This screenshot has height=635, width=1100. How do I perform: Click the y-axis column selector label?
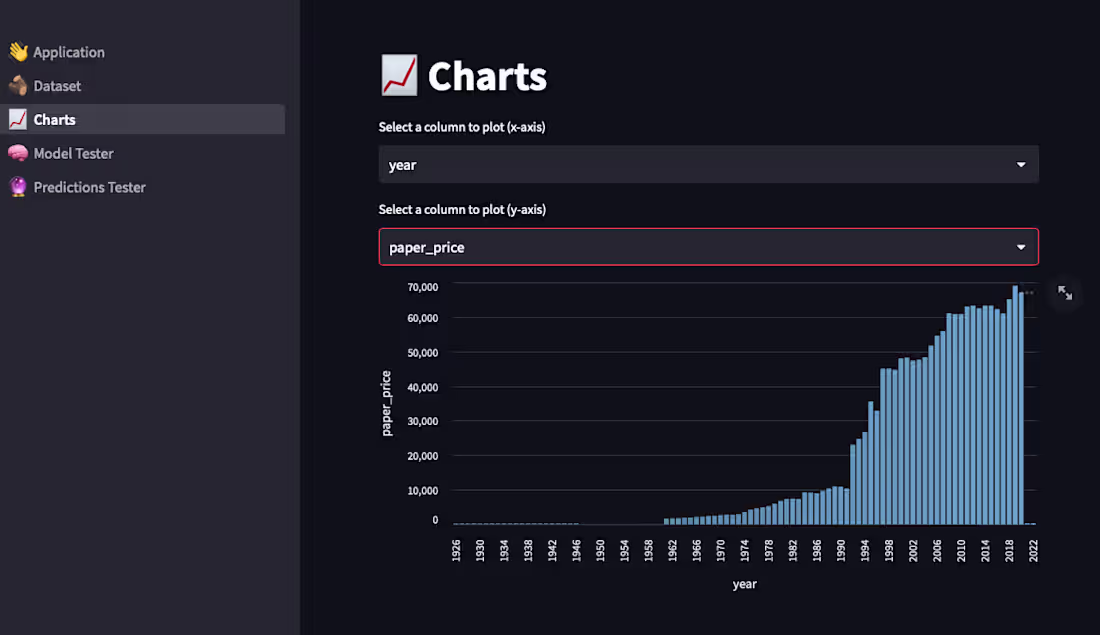461,210
